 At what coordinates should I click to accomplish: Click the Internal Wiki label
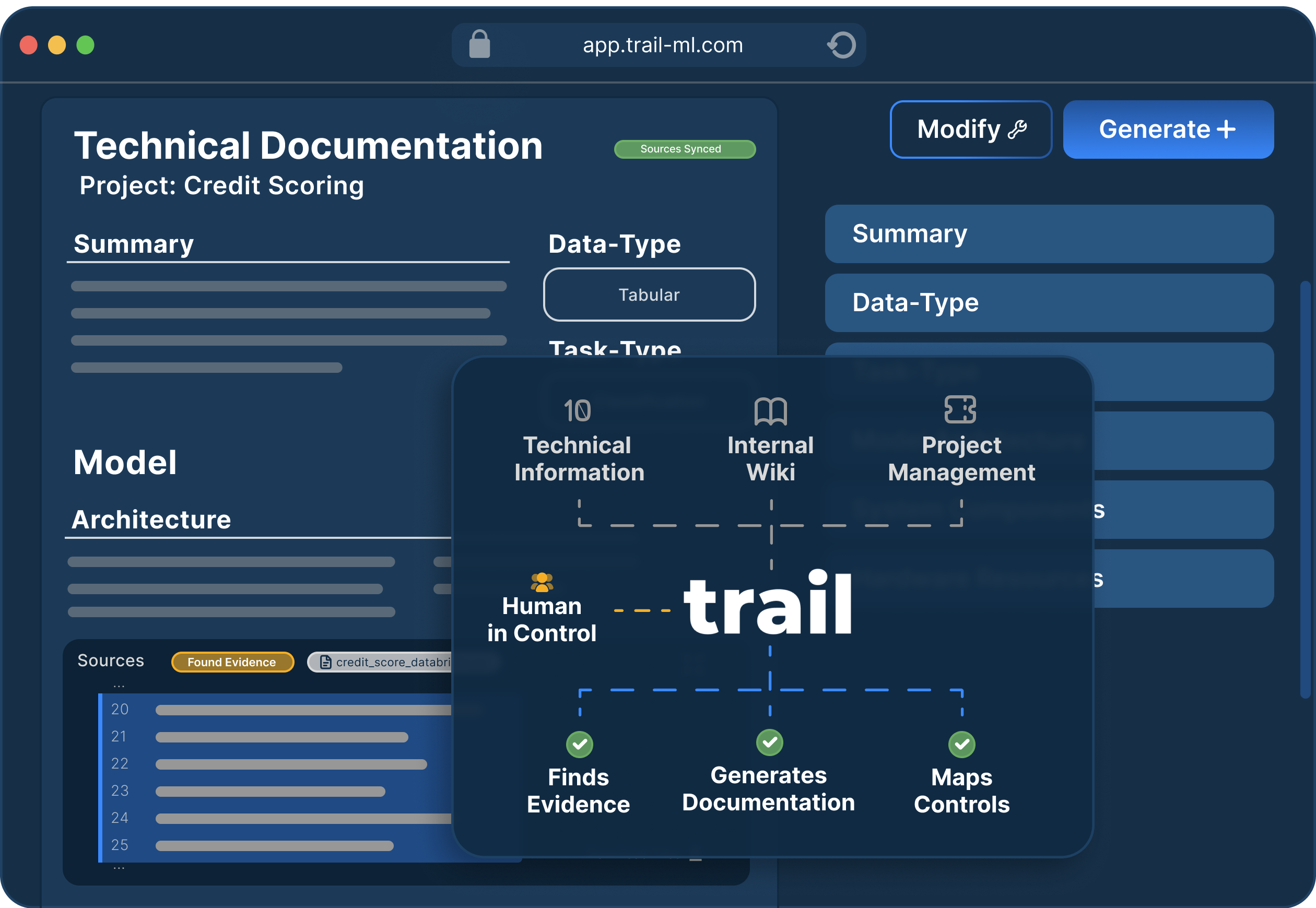[x=770, y=459]
